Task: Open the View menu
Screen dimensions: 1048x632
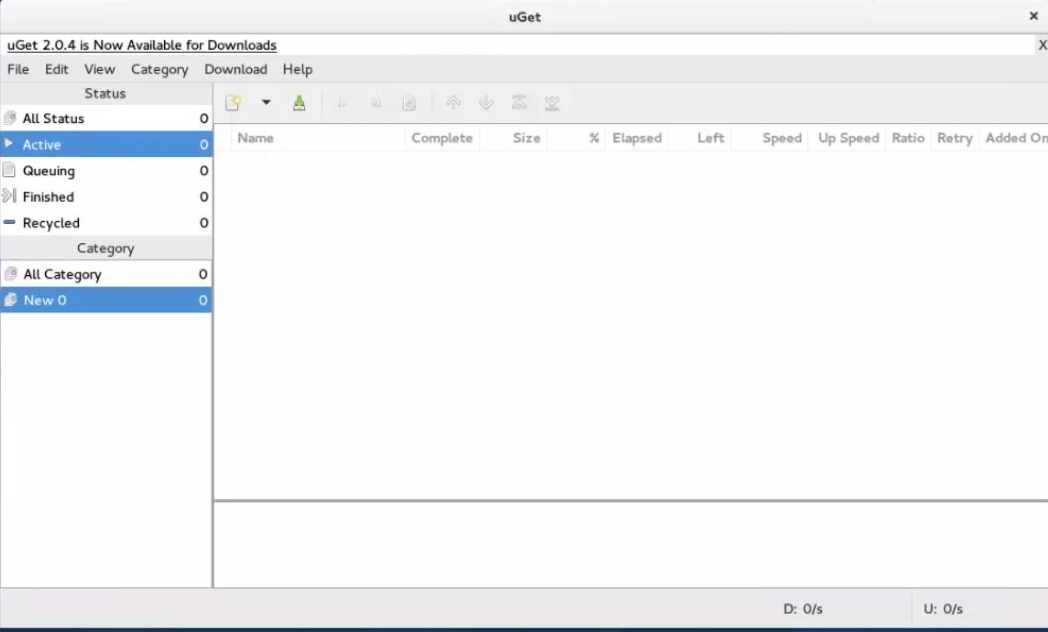Action: coord(100,69)
